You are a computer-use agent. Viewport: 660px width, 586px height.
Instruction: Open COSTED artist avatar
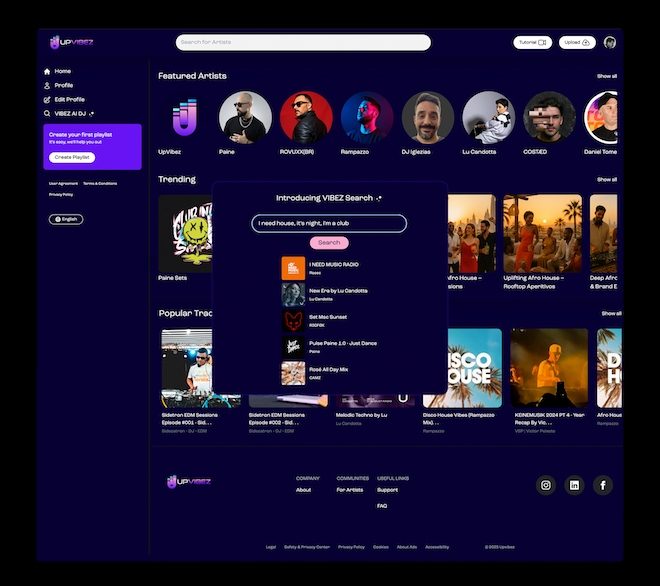[549, 117]
